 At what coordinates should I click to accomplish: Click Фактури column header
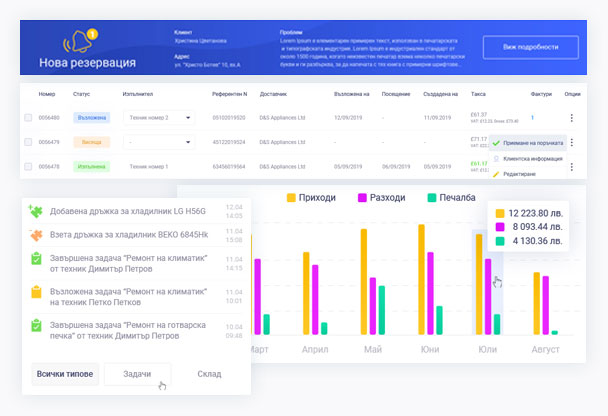pyautogui.click(x=541, y=94)
